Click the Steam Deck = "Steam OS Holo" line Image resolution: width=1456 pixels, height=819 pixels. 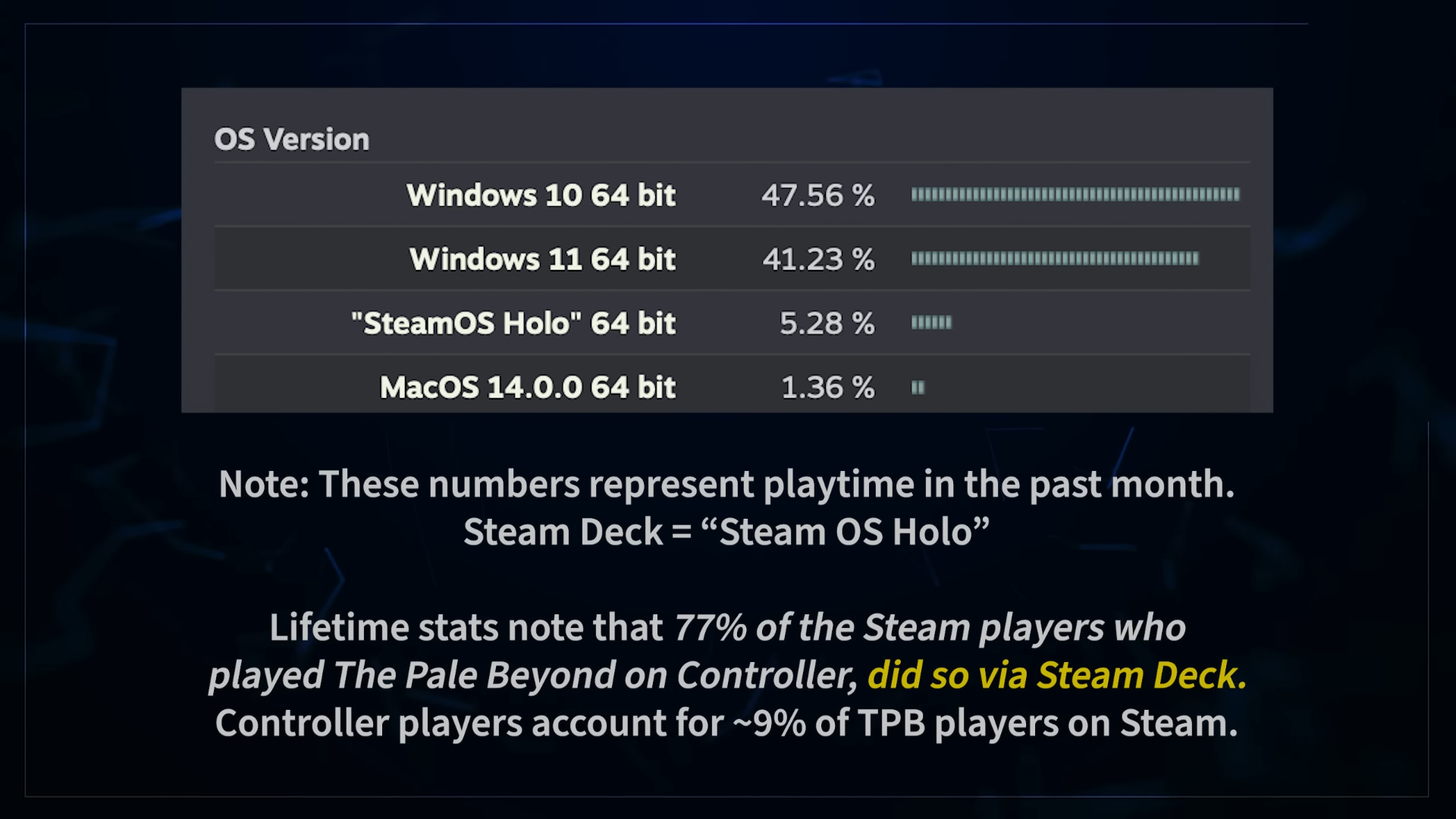726,532
